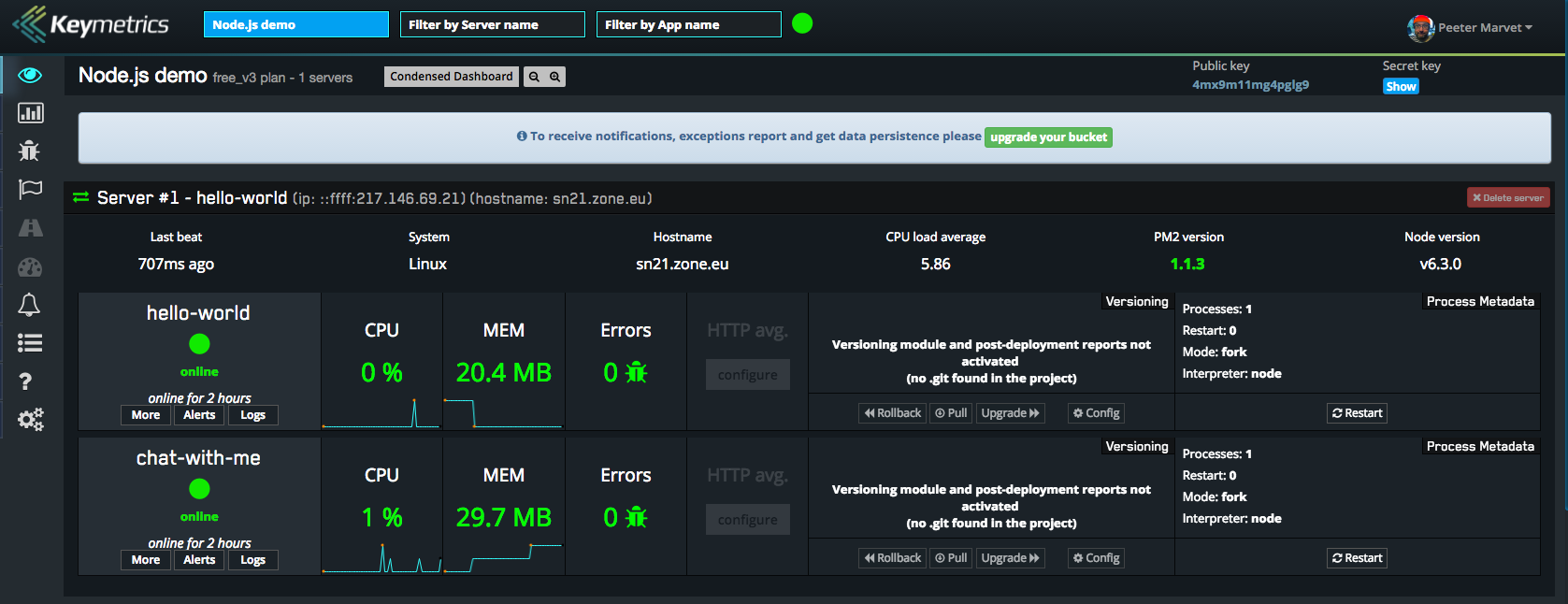The height and width of the screenshot is (604, 1568).
Task: Click the zoom out magnifier icon
Action: [x=534, y=77]
